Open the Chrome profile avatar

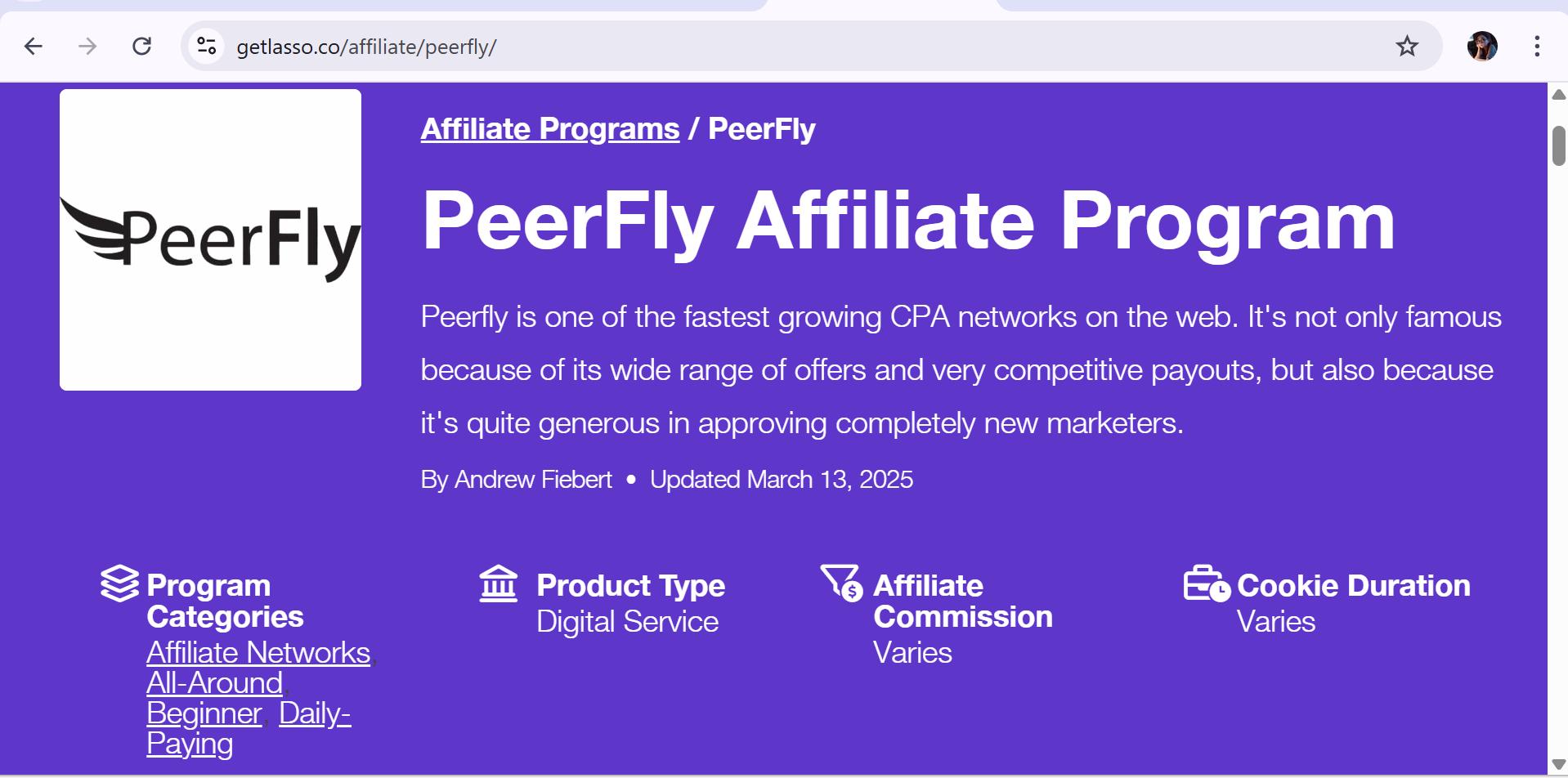tap(1481, 47)
